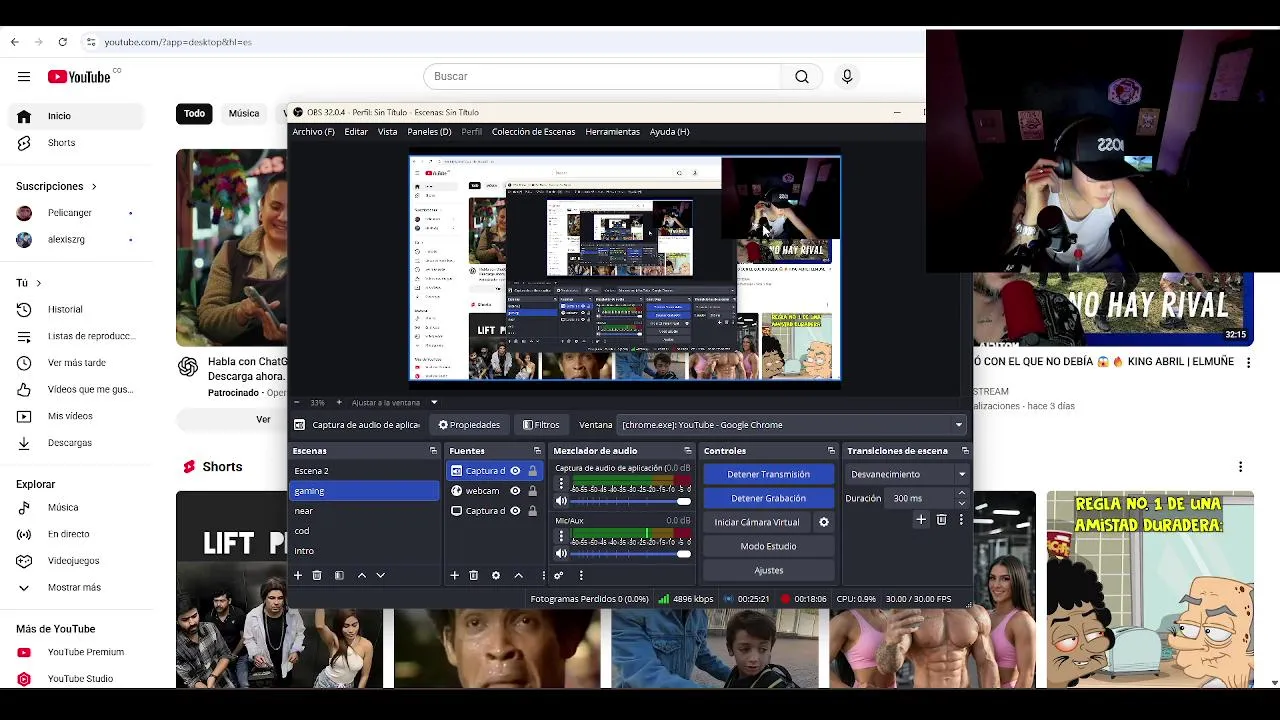Open the Colección de Escenas menu
Viewport: 1280px width, 720px height.
pyautogui.click(x=533, y=132)
